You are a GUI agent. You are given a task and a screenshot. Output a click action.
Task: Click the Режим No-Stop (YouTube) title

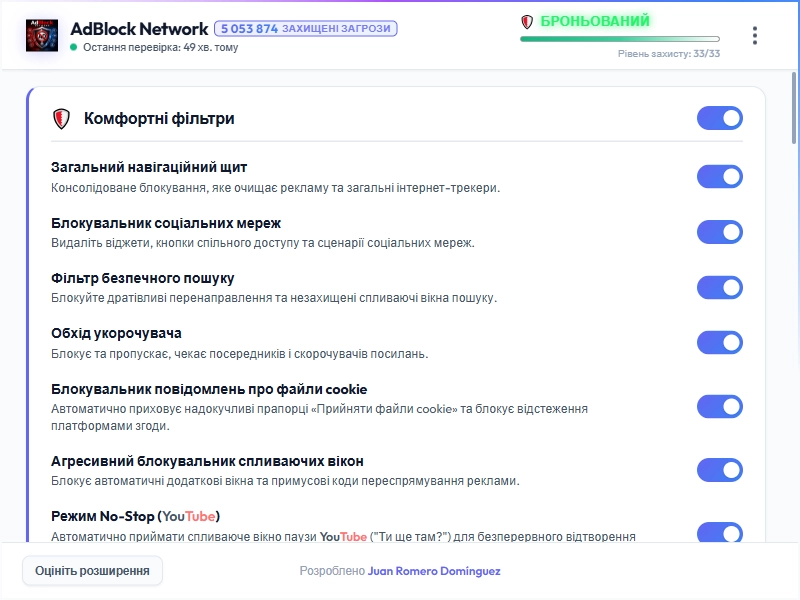tap(135, 516)
